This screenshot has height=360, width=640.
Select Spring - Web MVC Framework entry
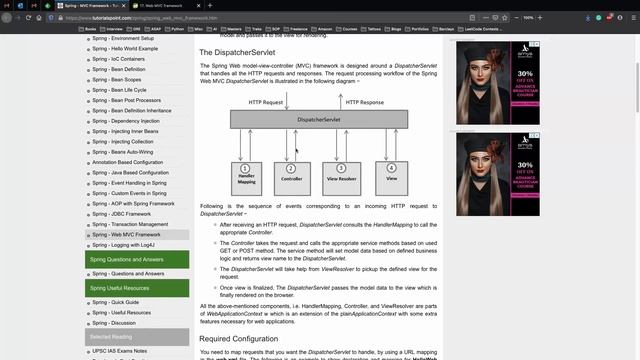tap(137, 235)
